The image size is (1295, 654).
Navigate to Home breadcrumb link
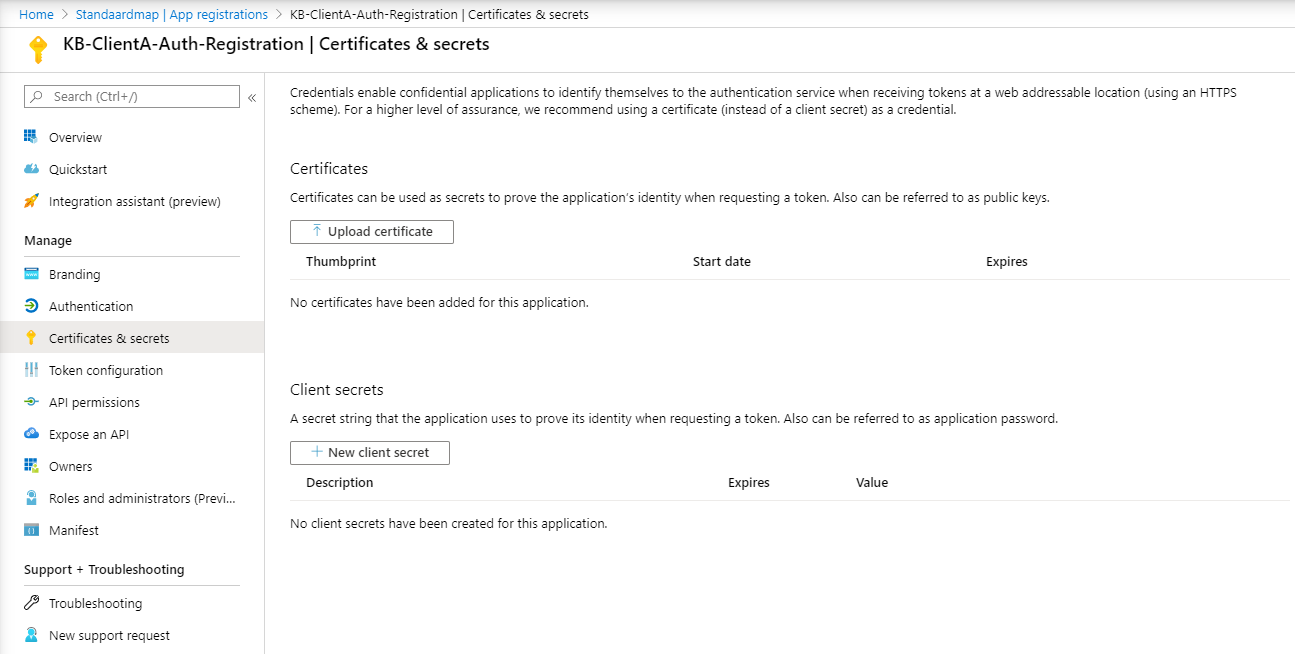35,14
